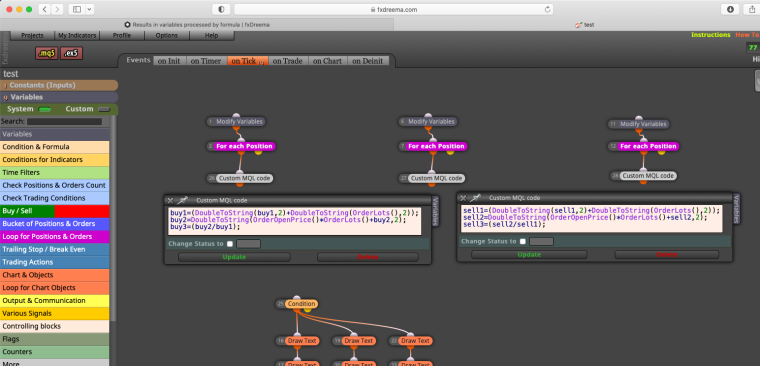Click Update in the left dialog
The width and height of the screenshot is (760, 366).
click(x=234, y=257)
